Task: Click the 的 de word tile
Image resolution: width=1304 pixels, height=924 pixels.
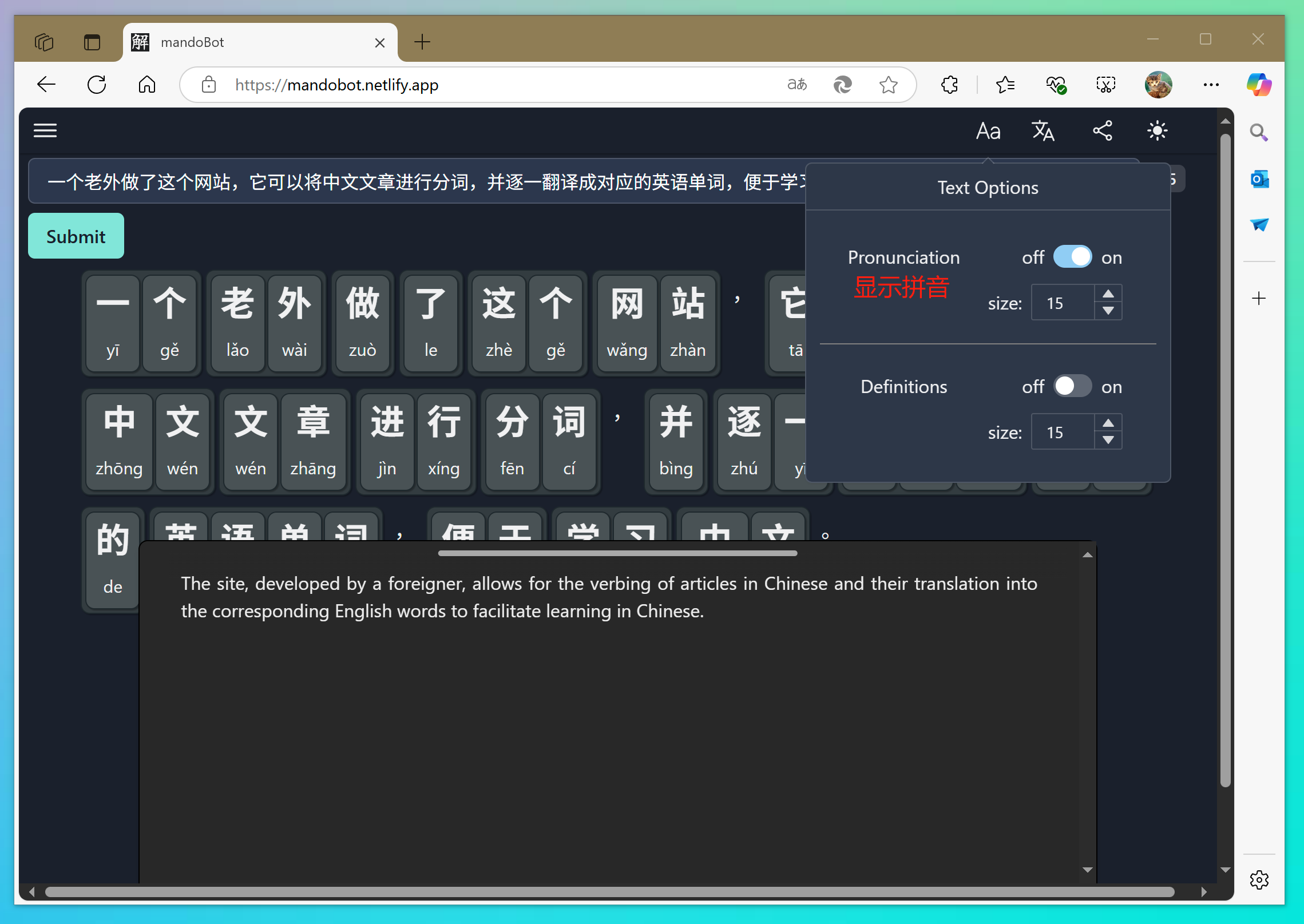Action: click(x=113, y=560)
